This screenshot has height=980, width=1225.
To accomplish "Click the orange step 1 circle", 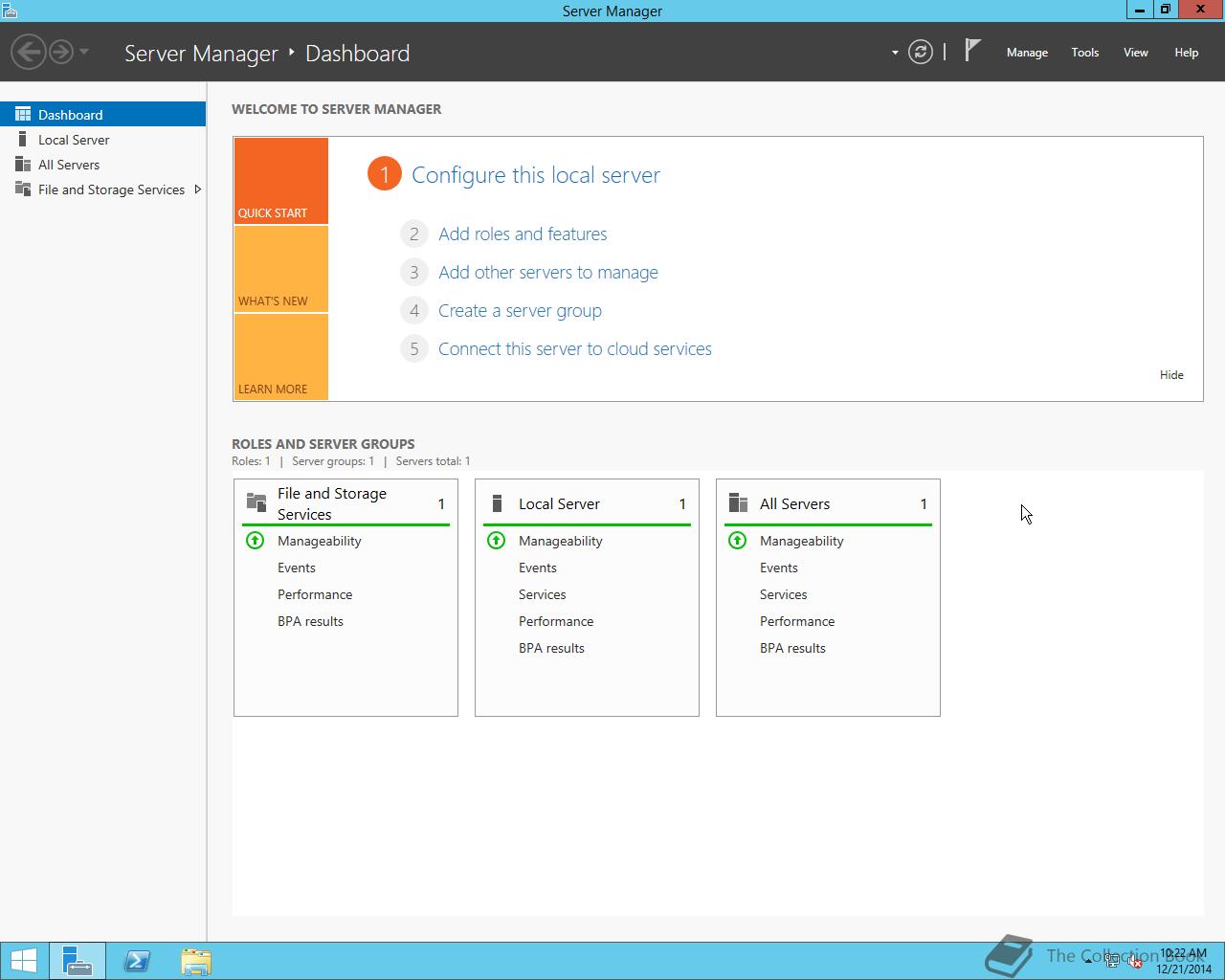I will (x=384, y=174).
